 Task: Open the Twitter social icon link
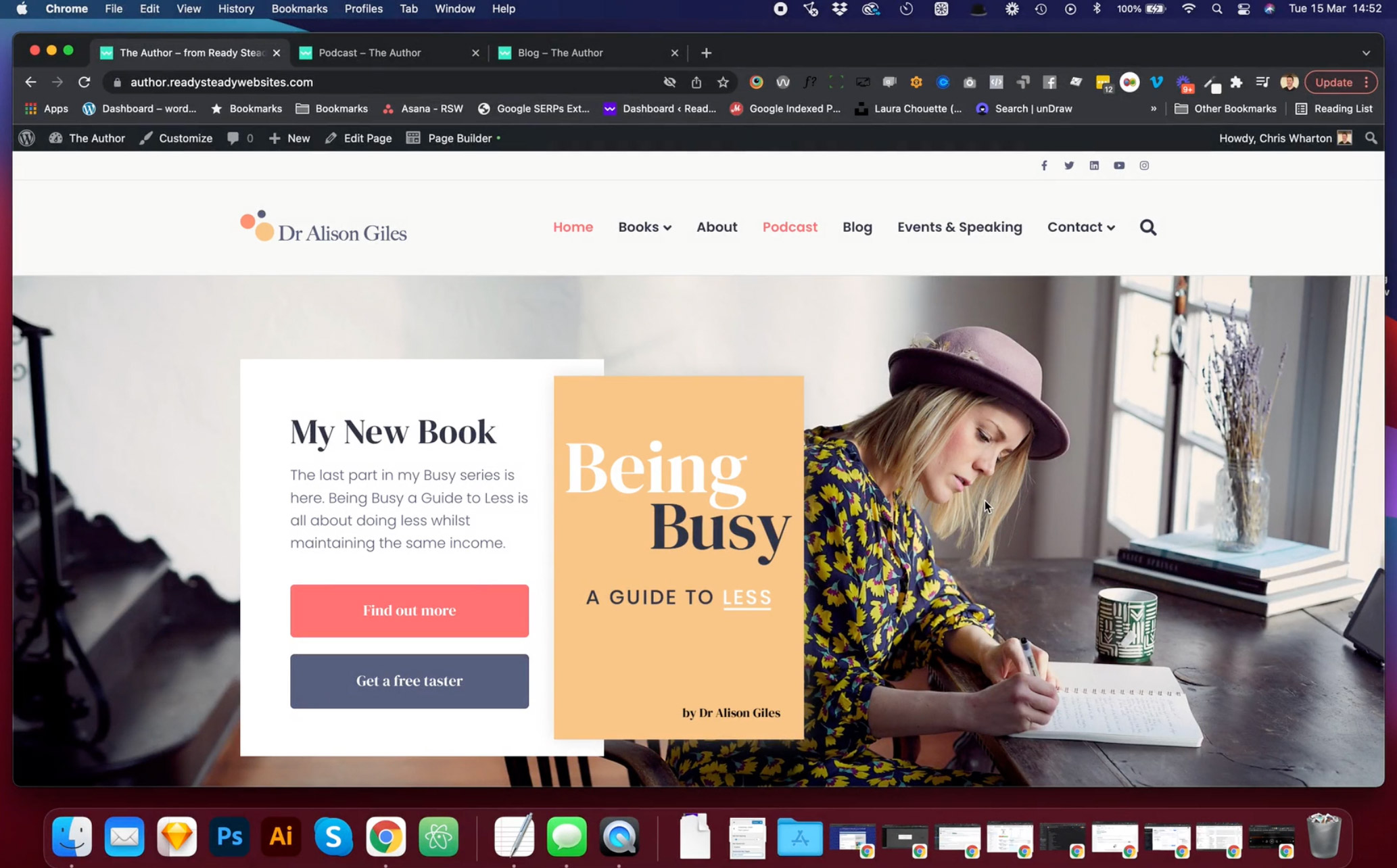(1069, 166)
